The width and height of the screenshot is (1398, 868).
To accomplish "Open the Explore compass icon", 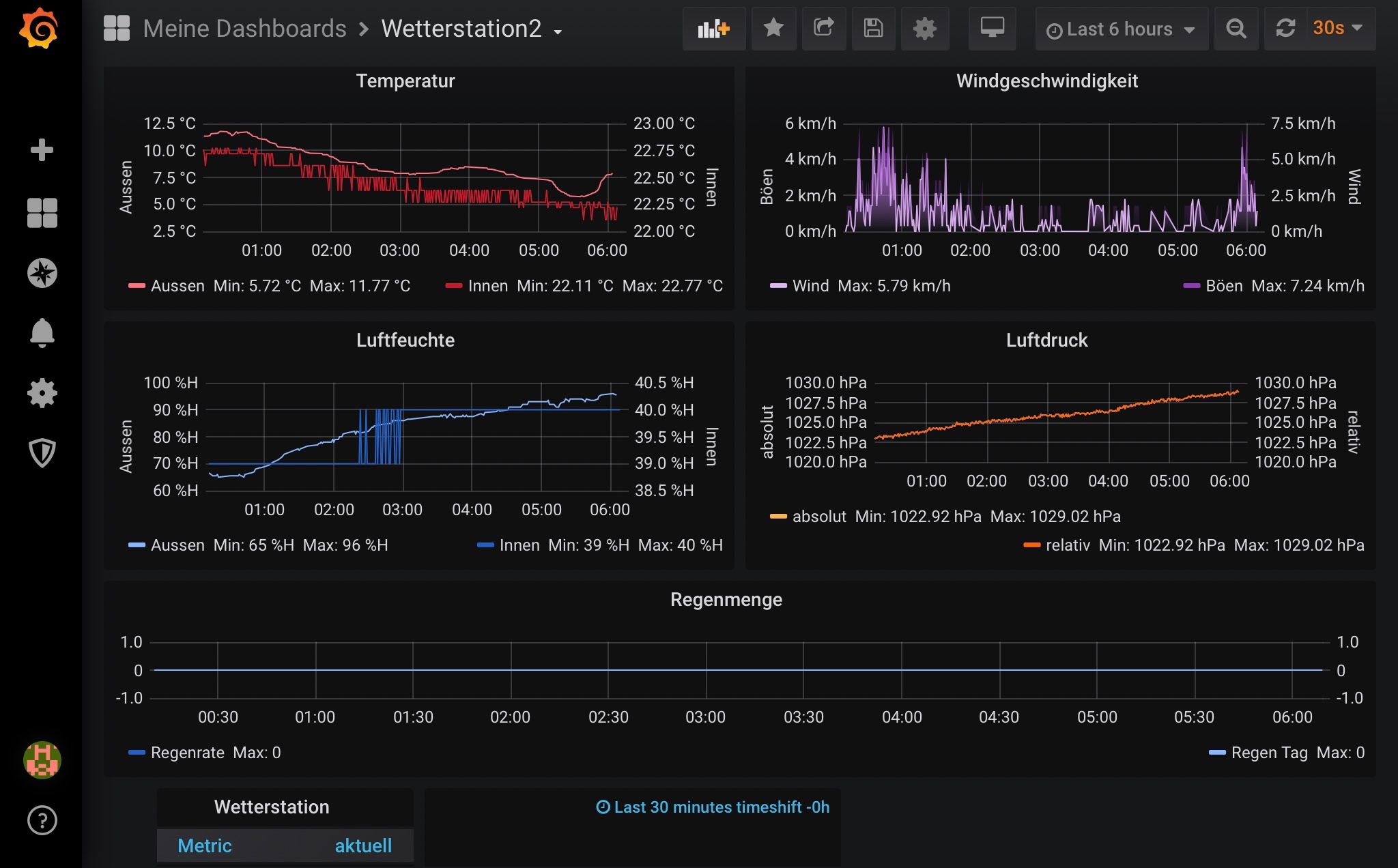I will coord(42,273).
